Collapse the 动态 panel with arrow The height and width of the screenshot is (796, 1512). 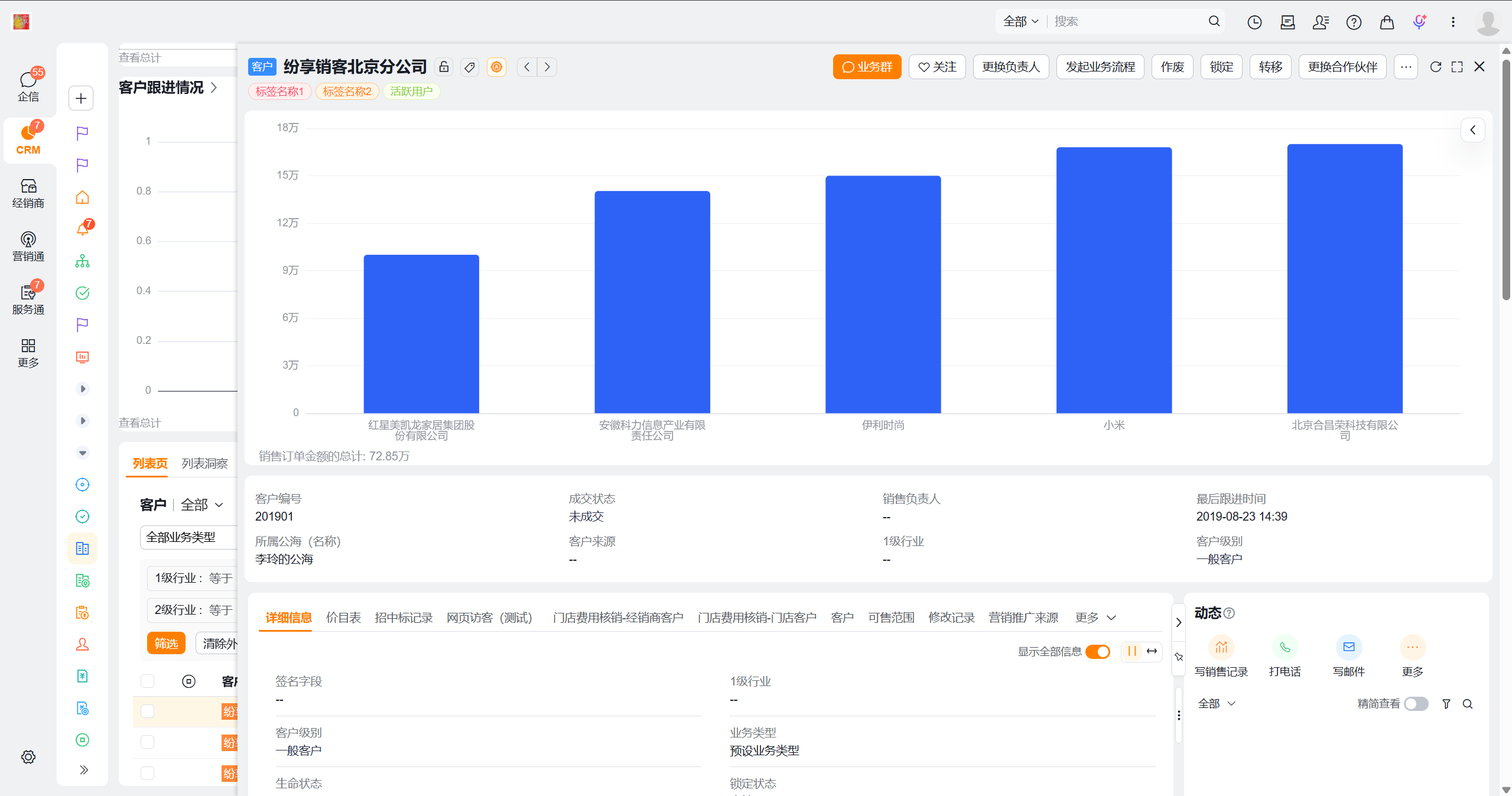1179,622
